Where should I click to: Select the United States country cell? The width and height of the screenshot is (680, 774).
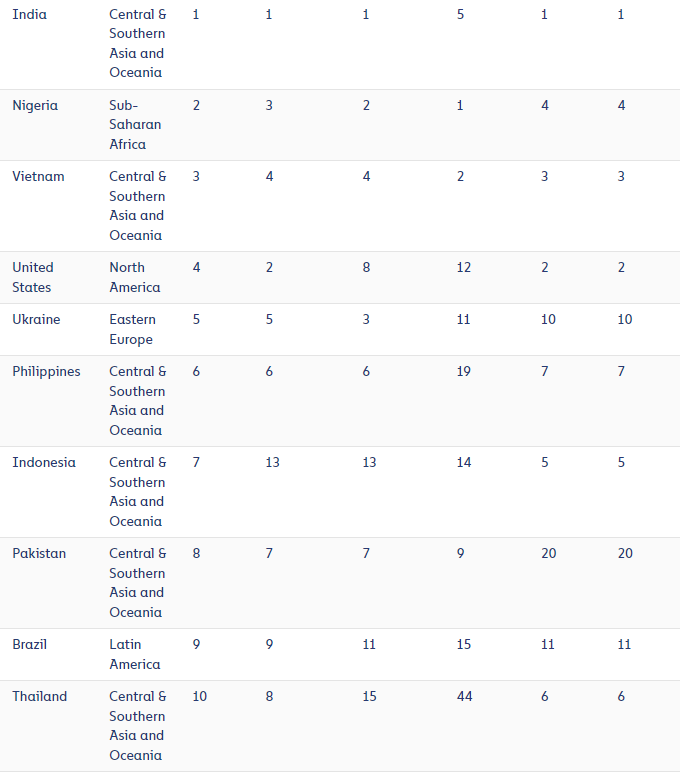[33, 277]
